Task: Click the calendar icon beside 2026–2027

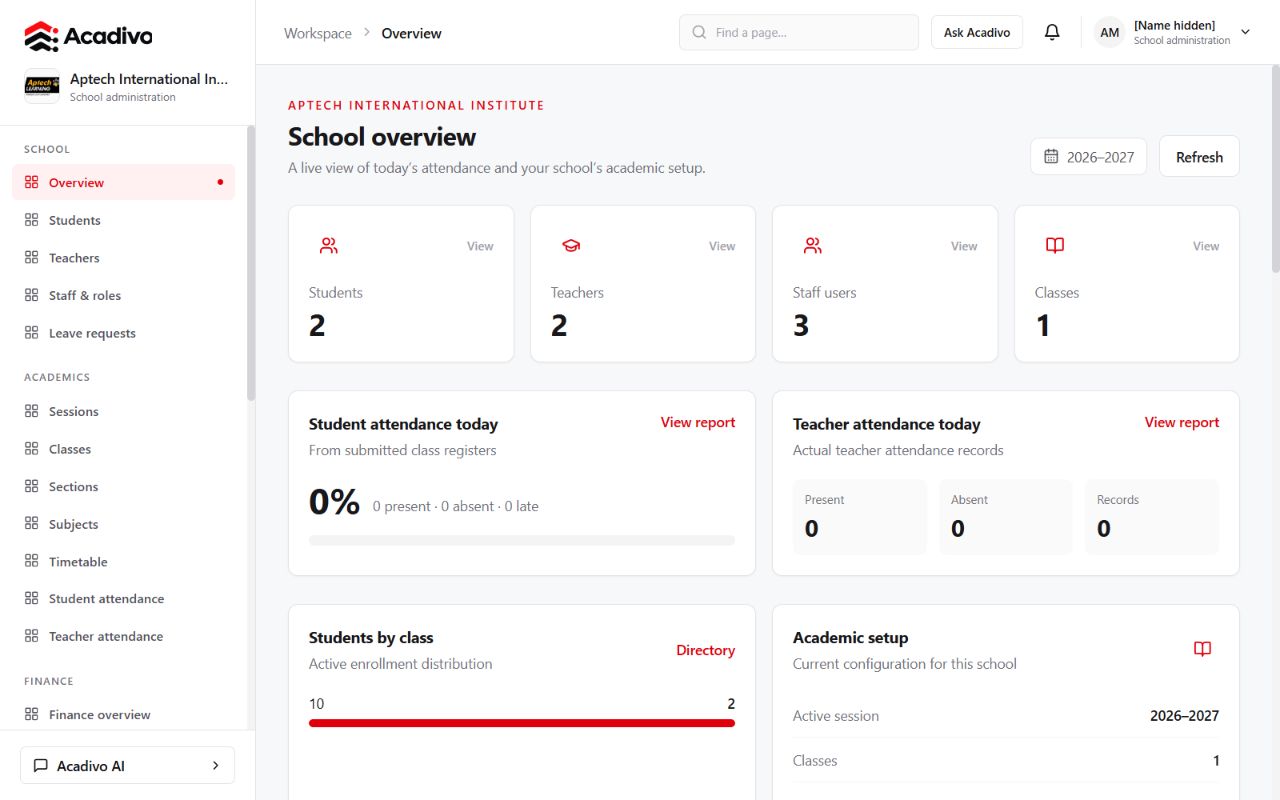Action: (1051, 157)
